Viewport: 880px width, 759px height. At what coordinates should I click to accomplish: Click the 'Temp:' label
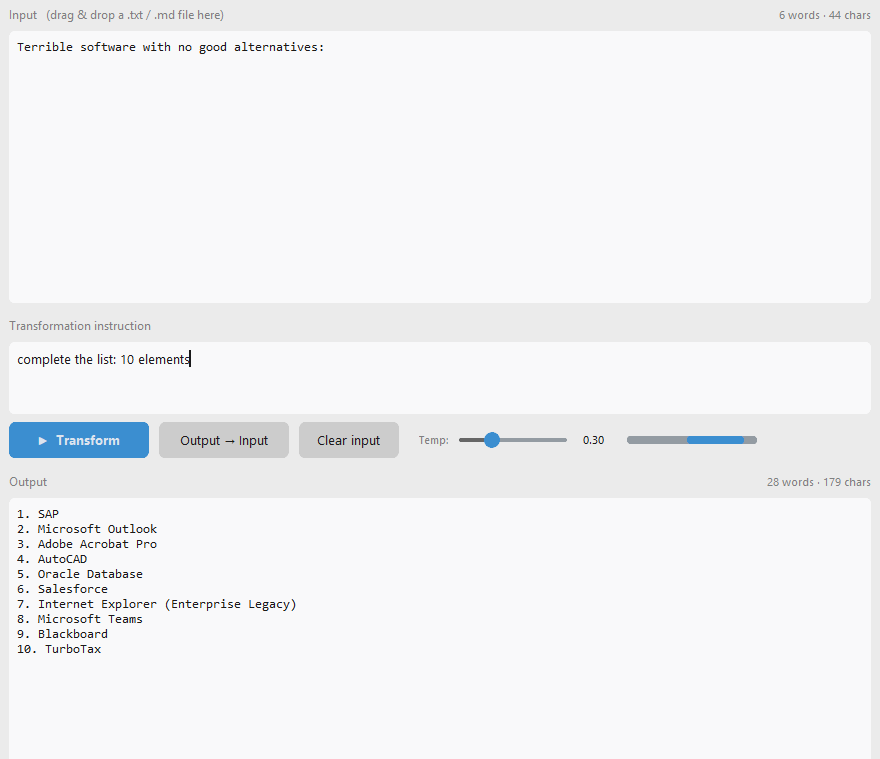433,440
